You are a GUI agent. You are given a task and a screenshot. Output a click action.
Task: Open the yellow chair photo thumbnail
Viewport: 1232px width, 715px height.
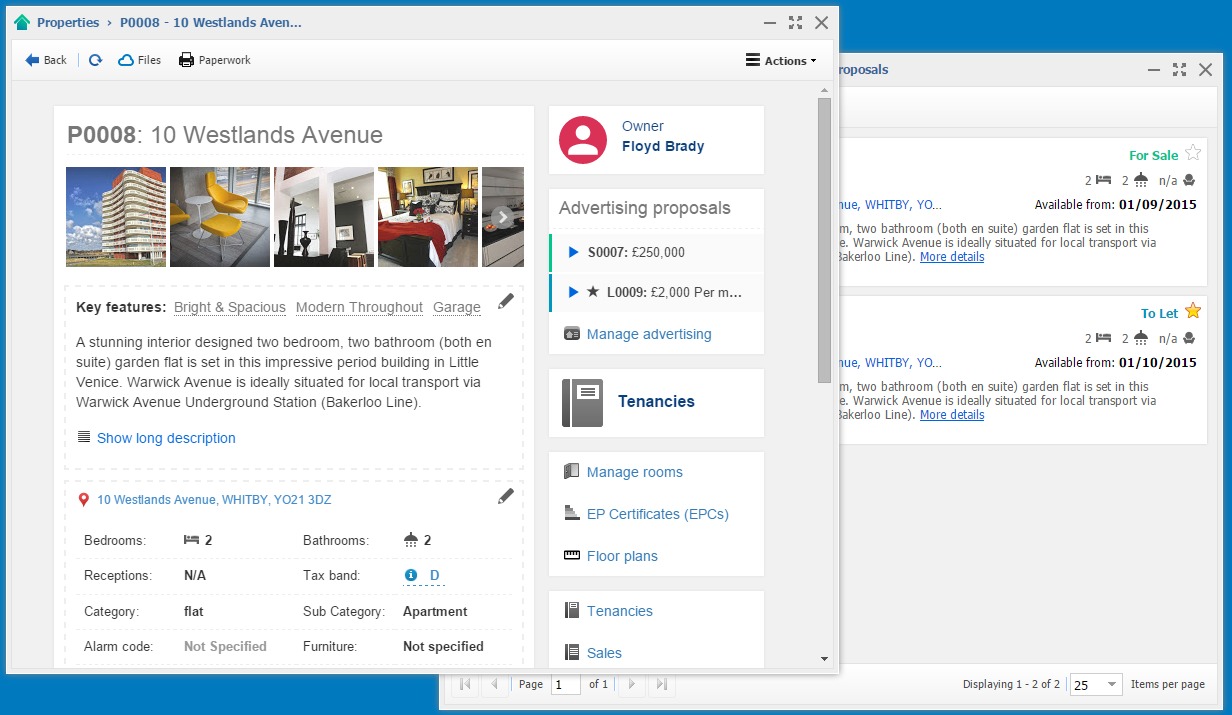click(x=220, y=217)
